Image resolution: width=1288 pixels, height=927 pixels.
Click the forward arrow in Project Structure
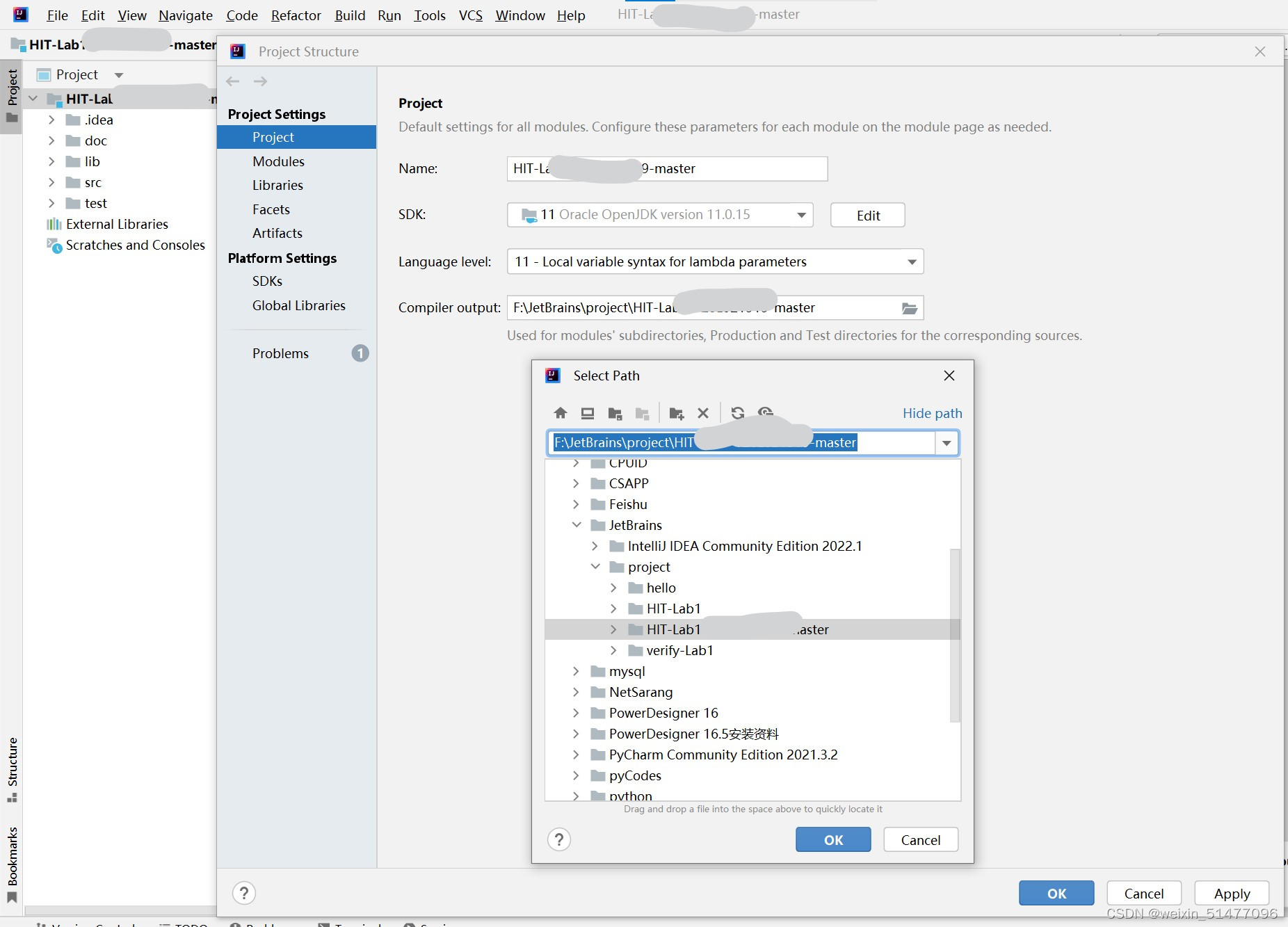coord(260,81)
